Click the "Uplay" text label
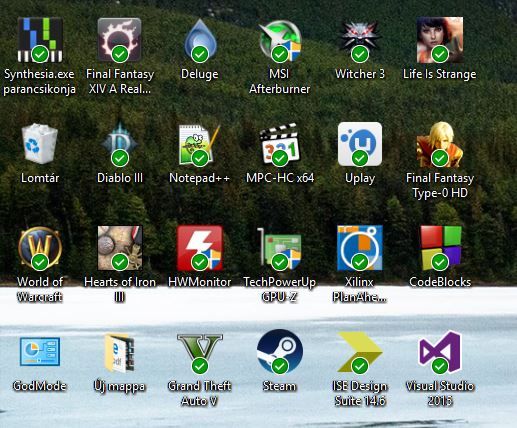Viewport: 517px width, 428px height. point(360,179)
